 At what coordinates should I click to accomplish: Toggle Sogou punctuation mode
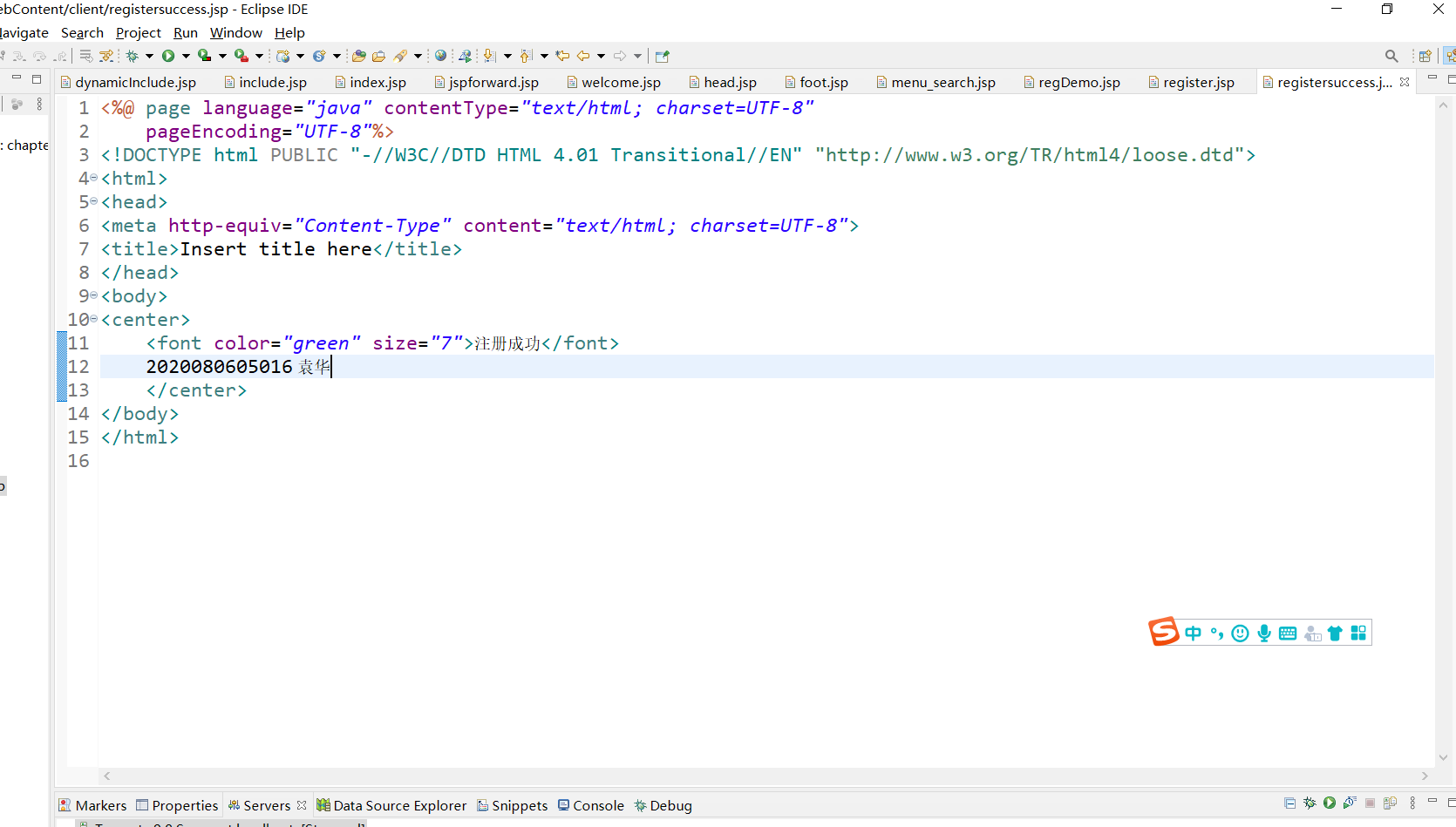tap(1217, 634)
